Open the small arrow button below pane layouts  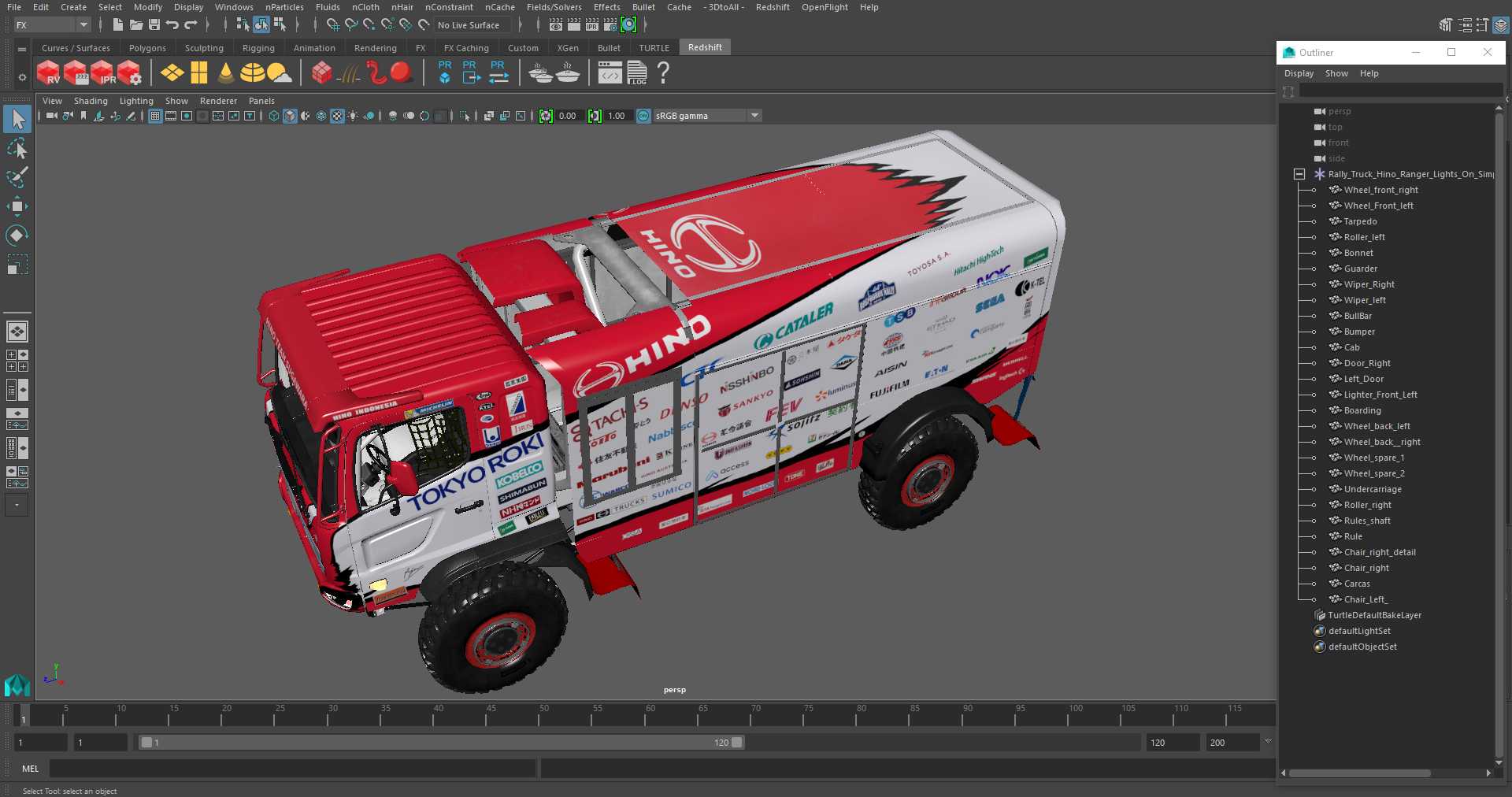point(17,505)
